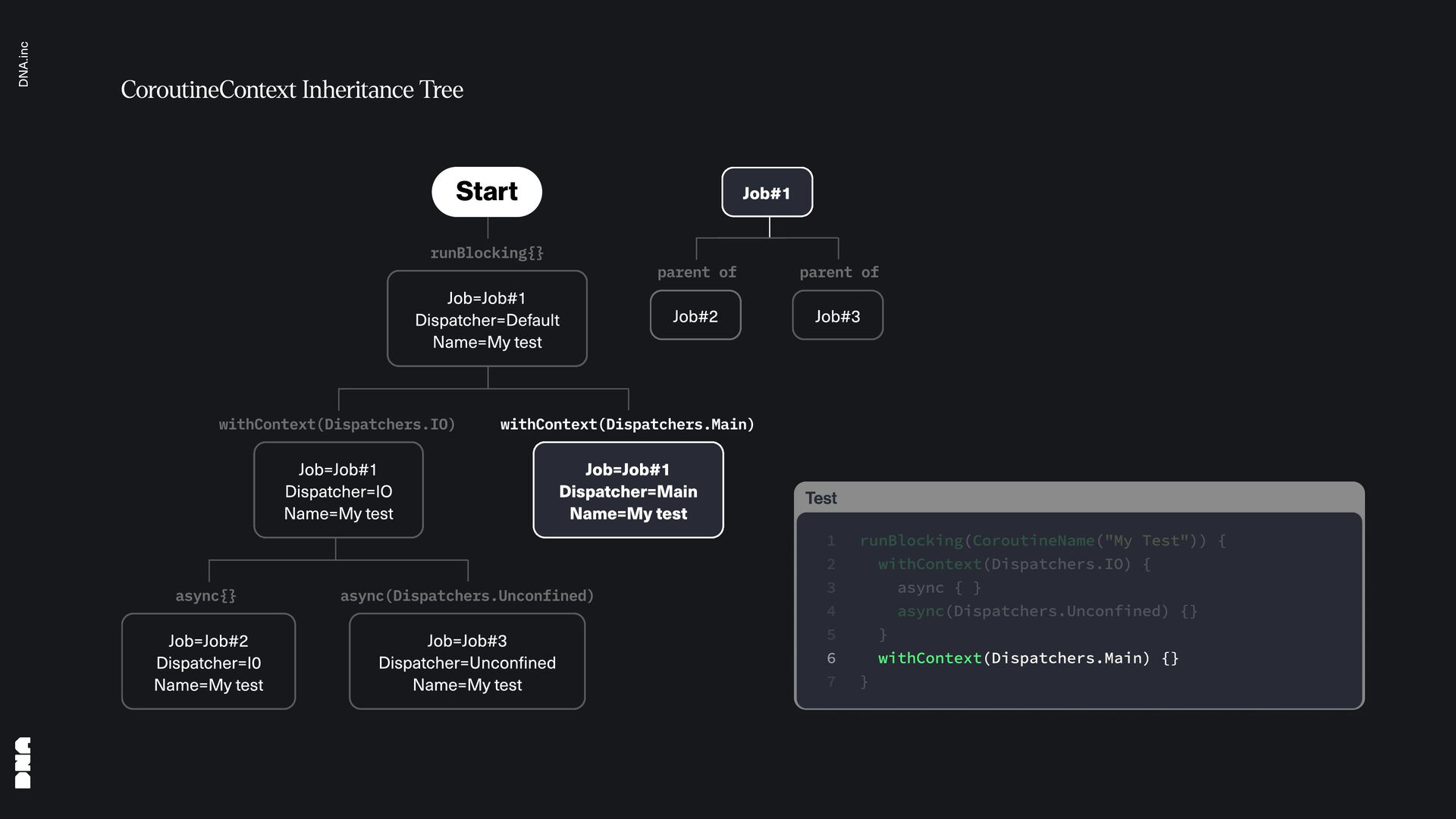Viewport: 1456px width, 819px height.
Task: Click the Dispatcher=Unconfined Job#3 node
Action: click(x=466, y=662)
